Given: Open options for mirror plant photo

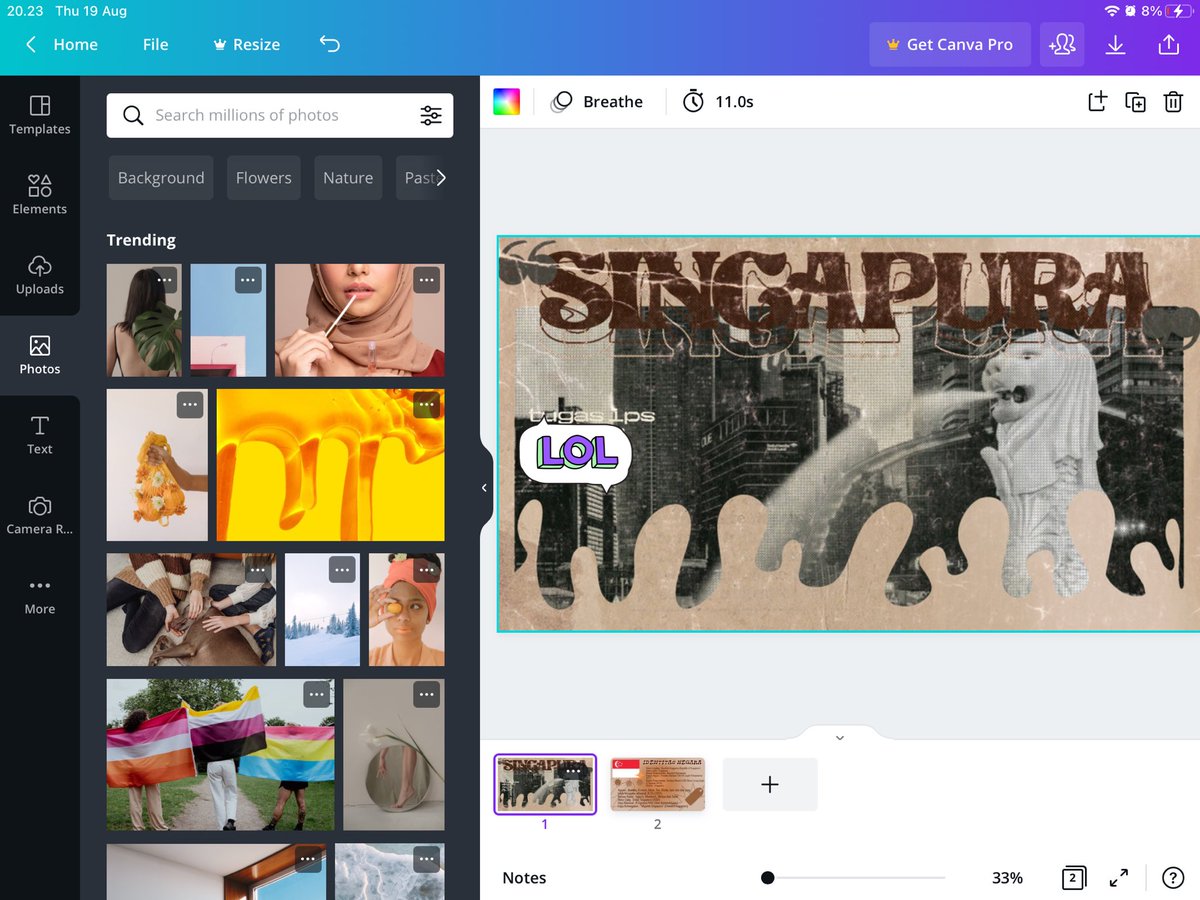Looking at the screenshot, I should click(x=427, y=695).
